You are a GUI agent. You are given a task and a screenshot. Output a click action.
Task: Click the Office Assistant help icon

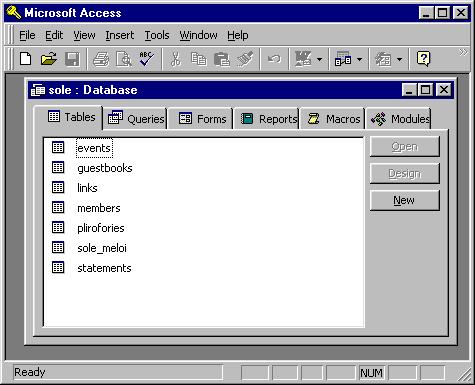click(423, 59)
